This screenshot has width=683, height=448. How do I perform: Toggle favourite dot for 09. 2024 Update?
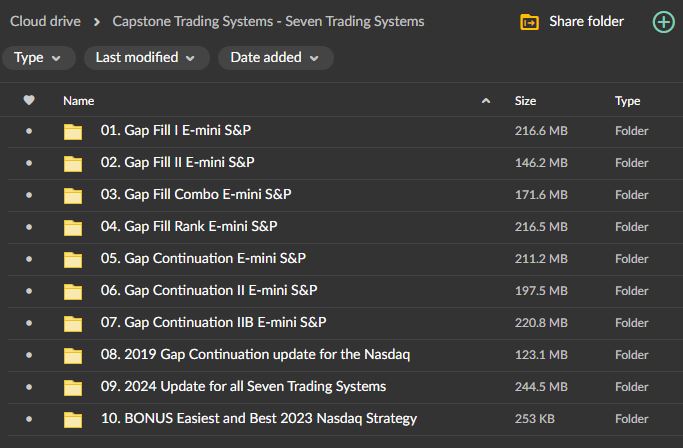pos(29,387)
